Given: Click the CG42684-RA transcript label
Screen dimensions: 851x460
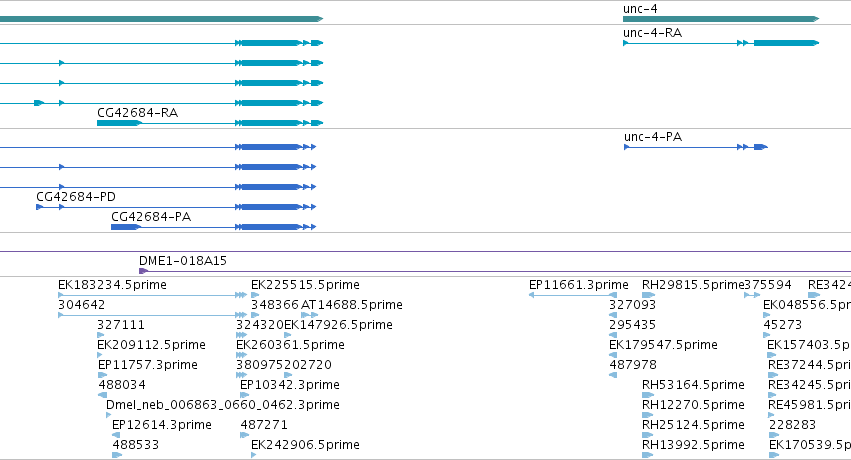Looking at the screenshot, I should pyautogui.click(x=137, y=113).
